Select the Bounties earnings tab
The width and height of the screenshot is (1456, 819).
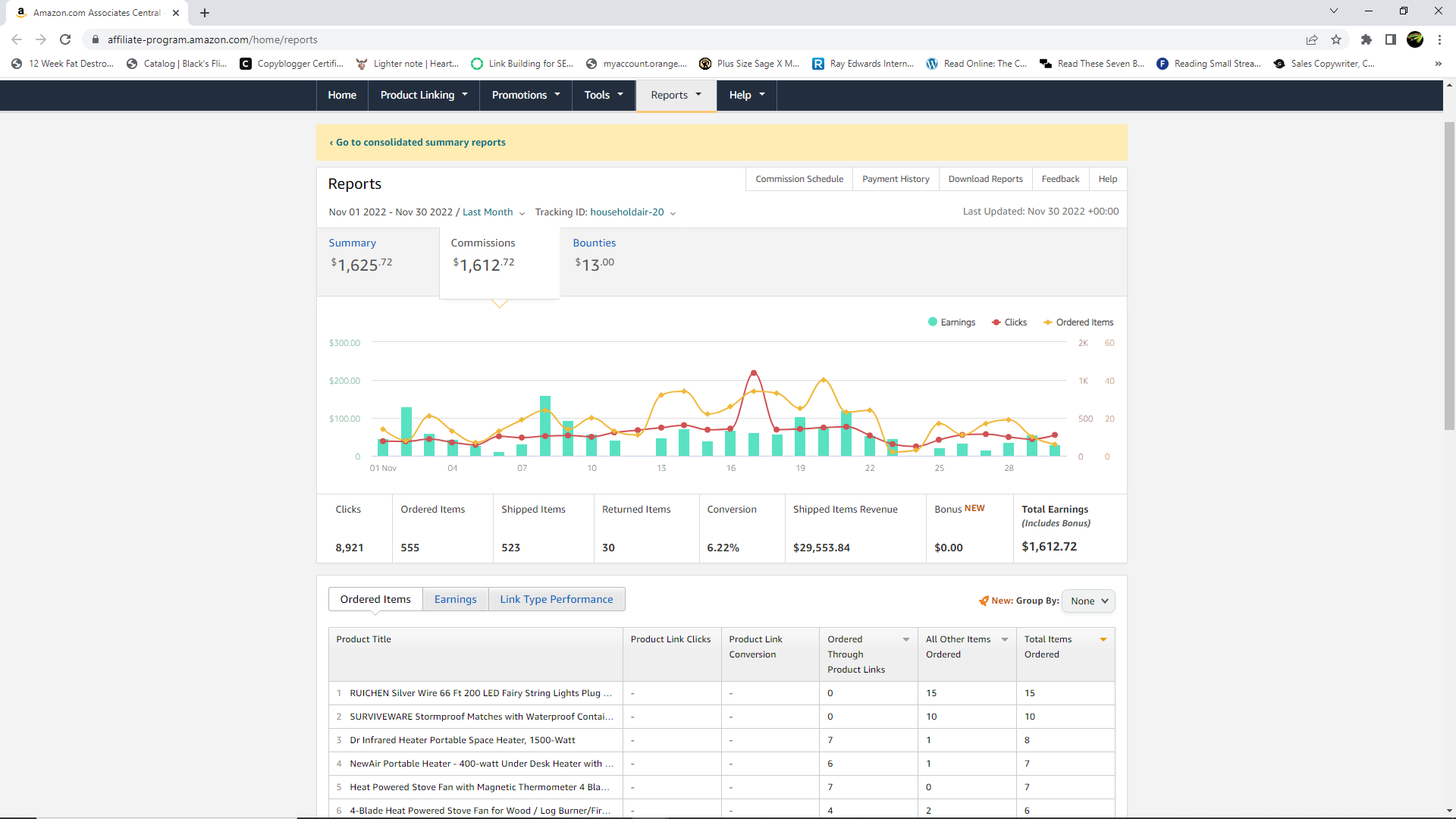coord(595,255)
